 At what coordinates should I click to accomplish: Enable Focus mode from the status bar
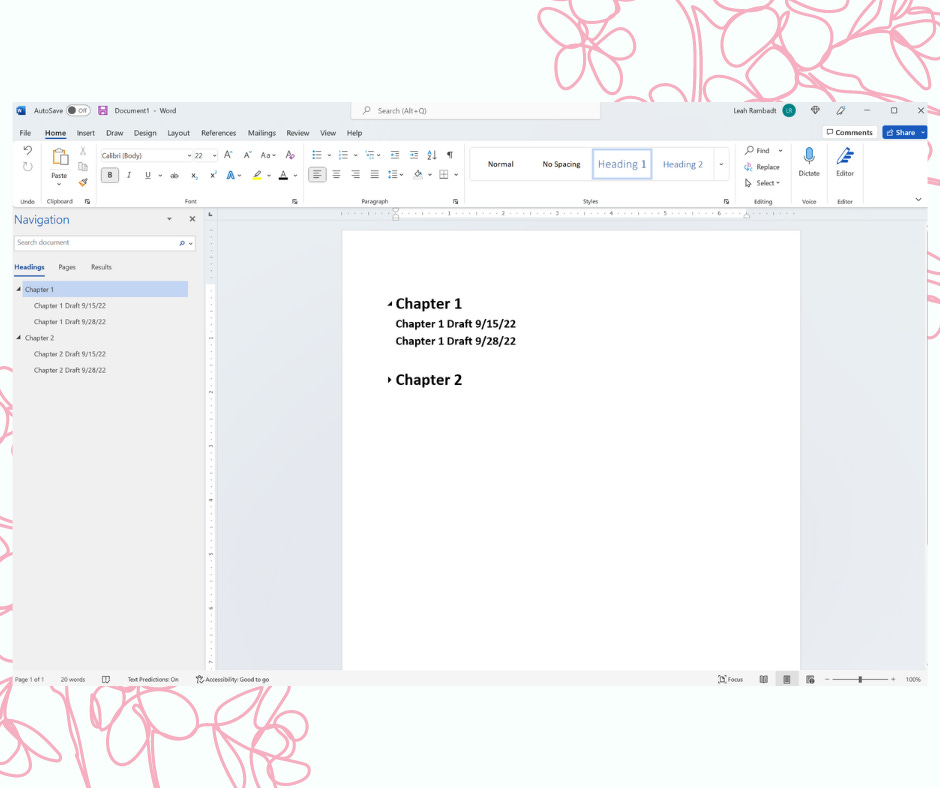[730, 678]
